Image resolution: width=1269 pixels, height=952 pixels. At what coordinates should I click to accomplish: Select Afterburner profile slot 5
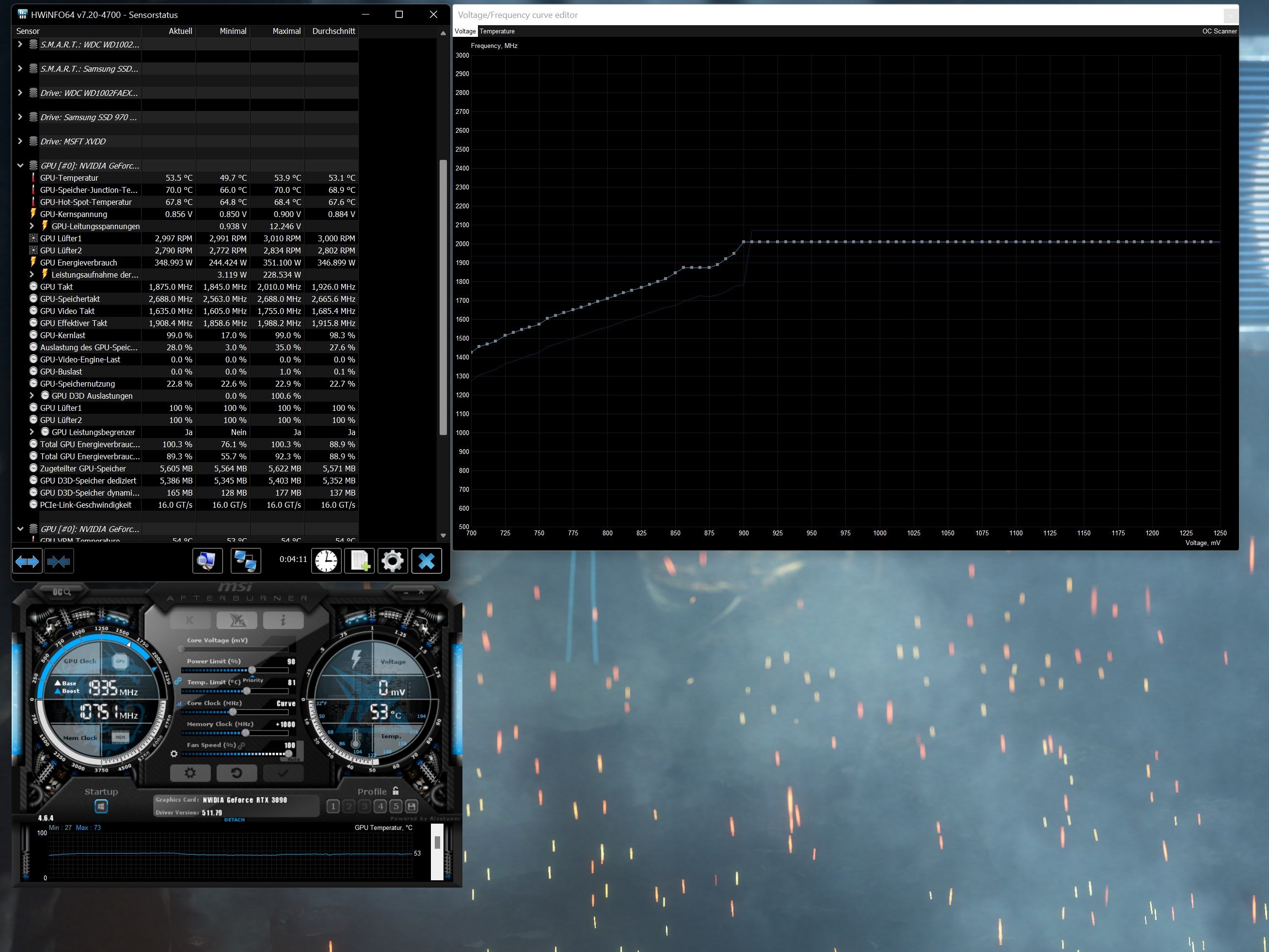(x=396, y=806)
